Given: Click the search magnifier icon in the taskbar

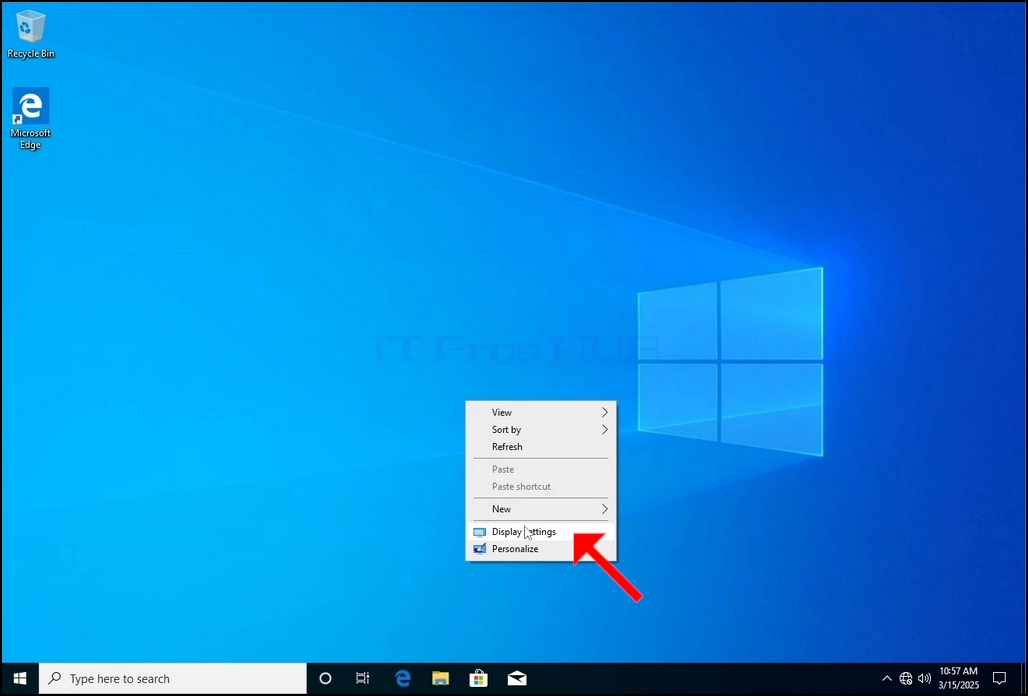Looking at the screenshot, I should point(56,678).
